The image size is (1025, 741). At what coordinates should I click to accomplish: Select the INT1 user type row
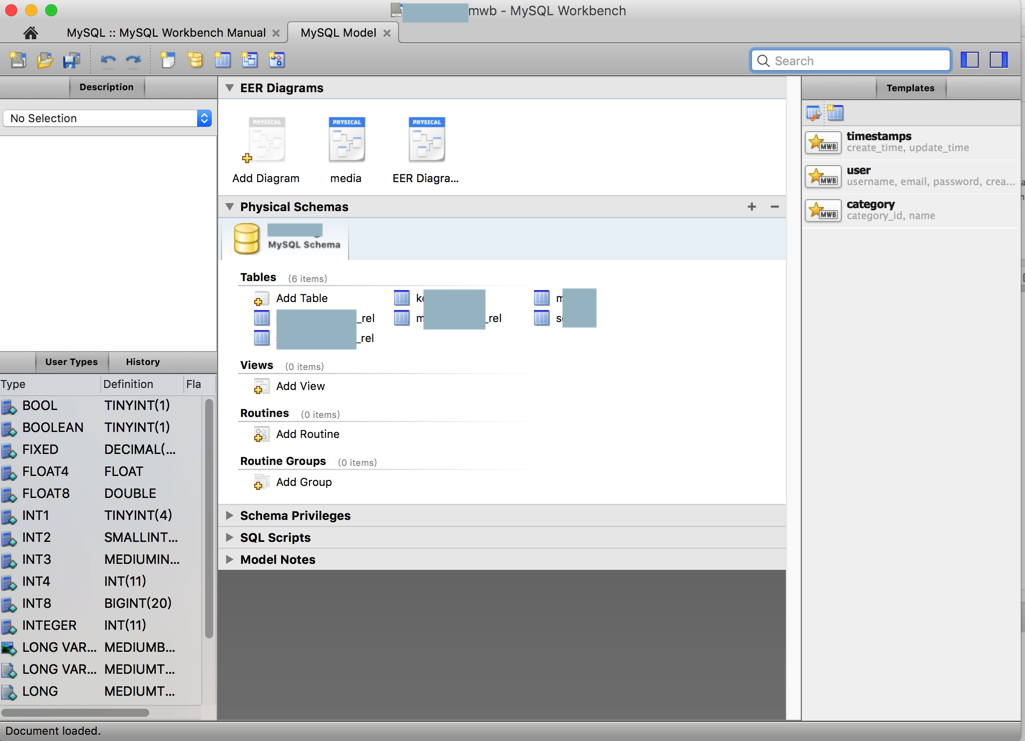pyautogui.click(x=101, y=516)
